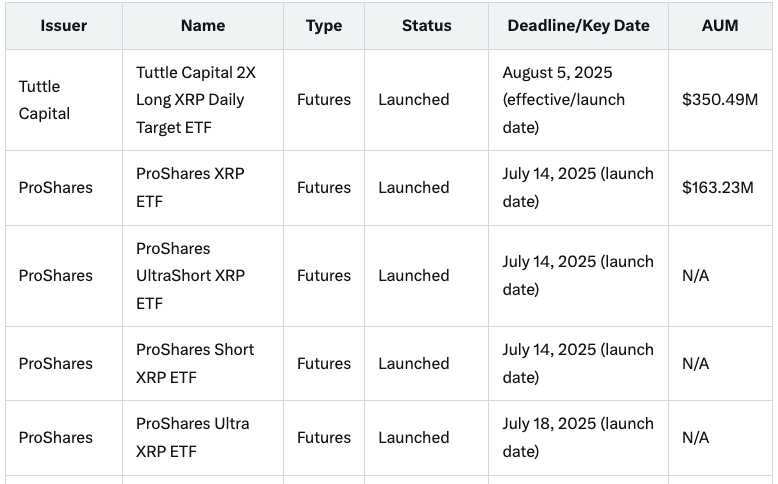This screenshot has width=778, height=484.
Task: Click the ProShares XRP ETF name cell
Action: 190,187
